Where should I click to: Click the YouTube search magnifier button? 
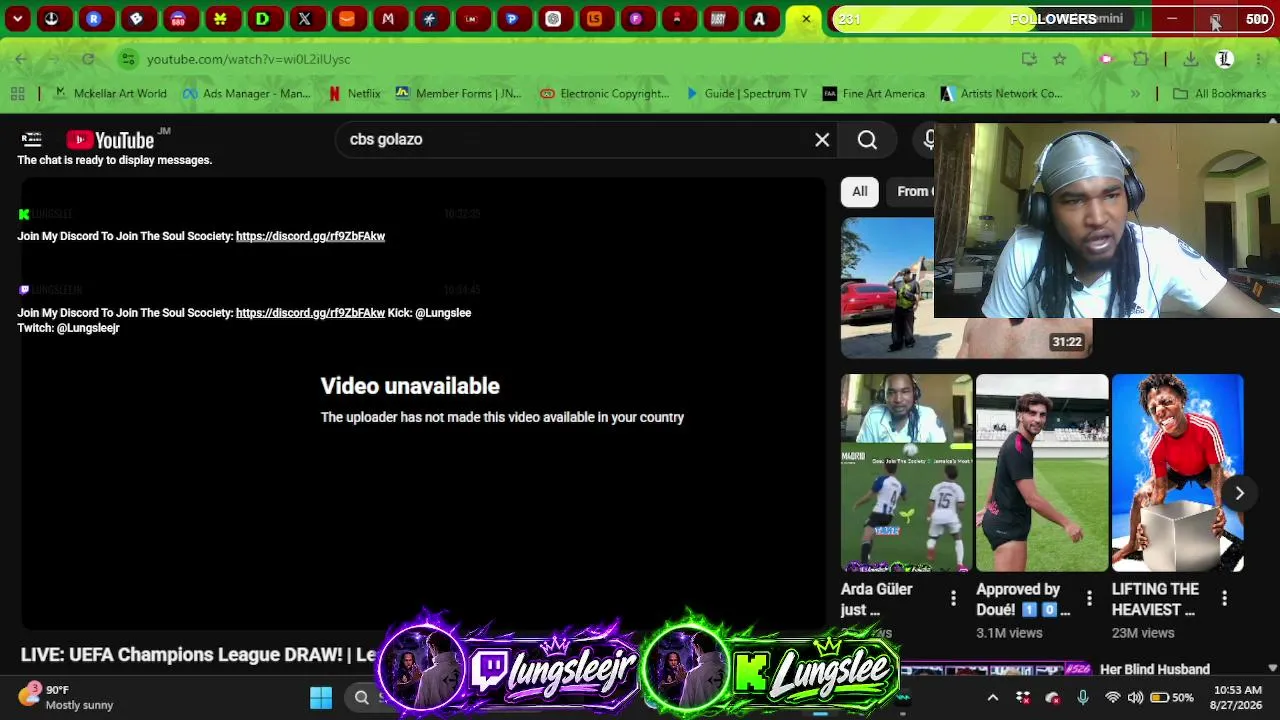[867, 140]
